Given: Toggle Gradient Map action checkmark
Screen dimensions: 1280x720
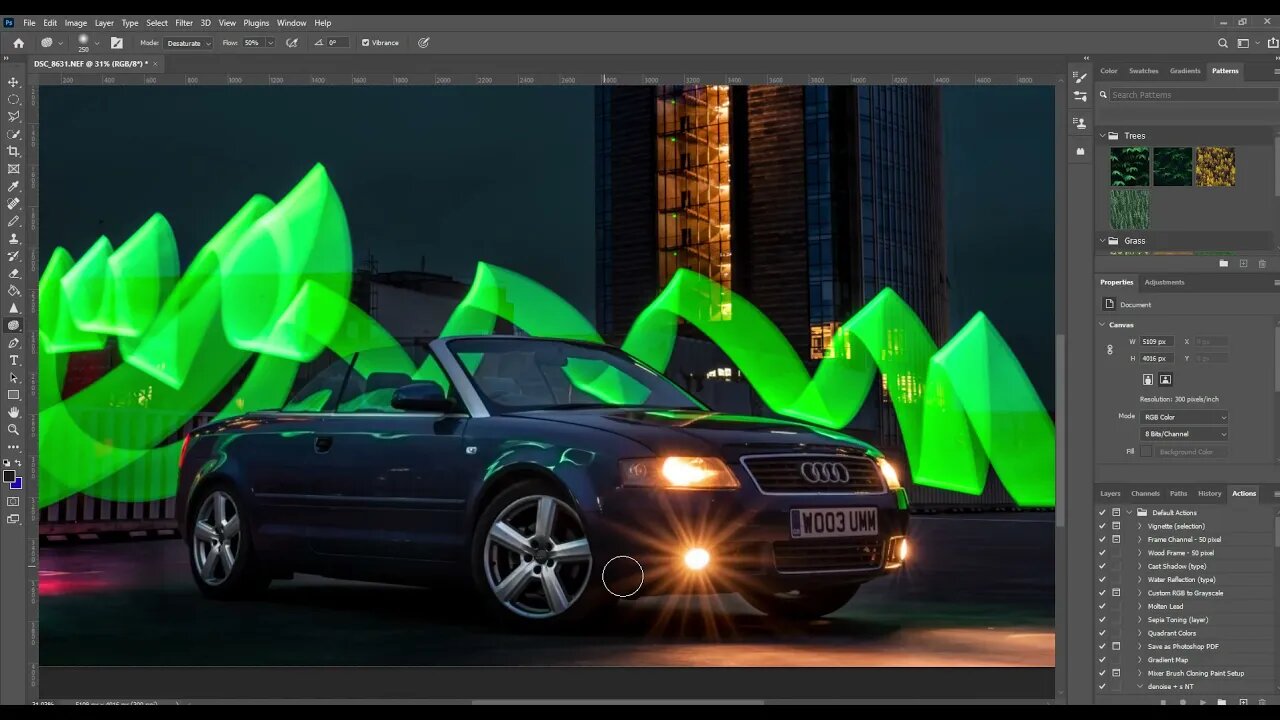Looking at the screenshot, I should point(1102,660).
